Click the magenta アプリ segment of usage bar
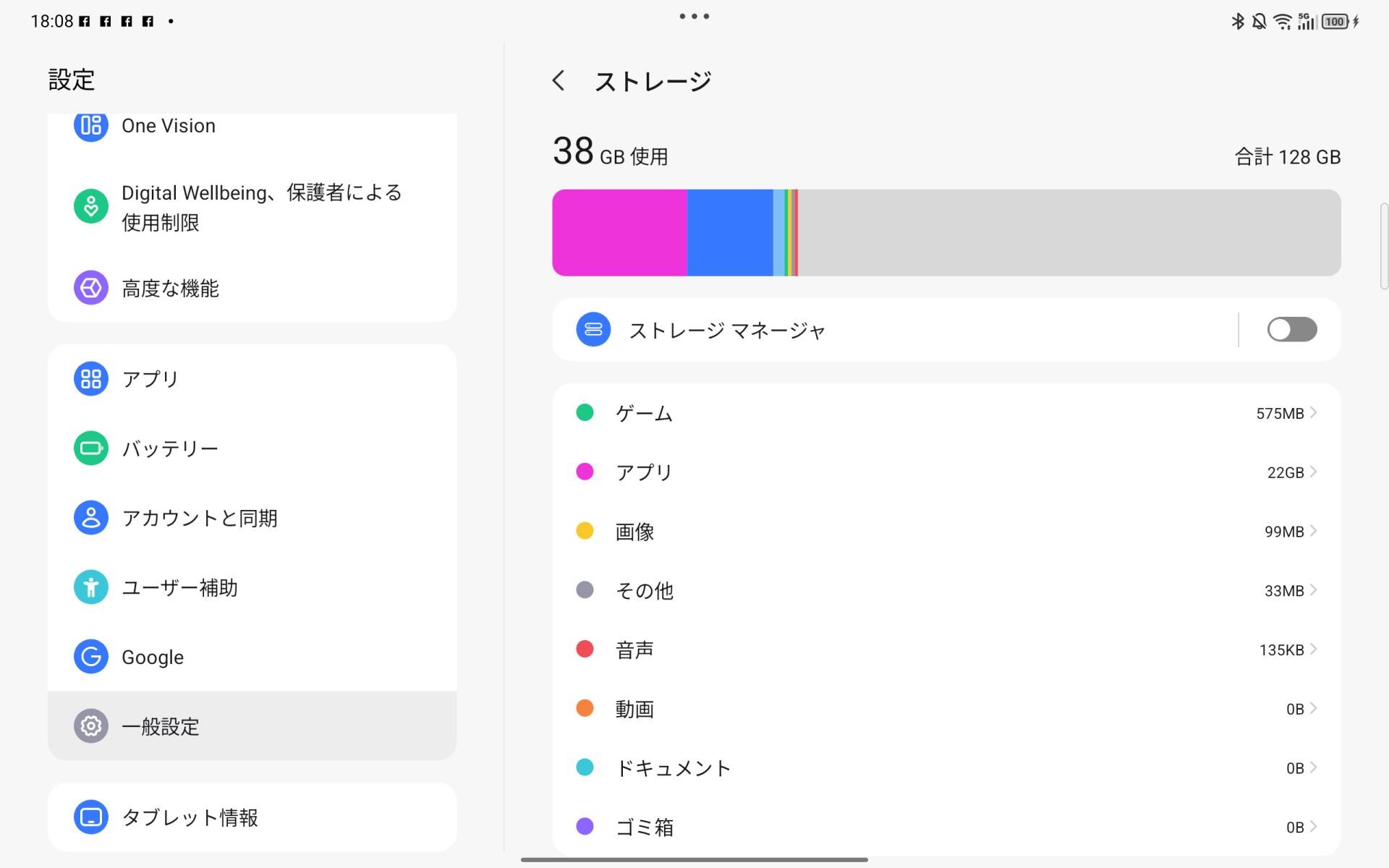Viewport: 1389px width, 868px height. coord(619,232)
